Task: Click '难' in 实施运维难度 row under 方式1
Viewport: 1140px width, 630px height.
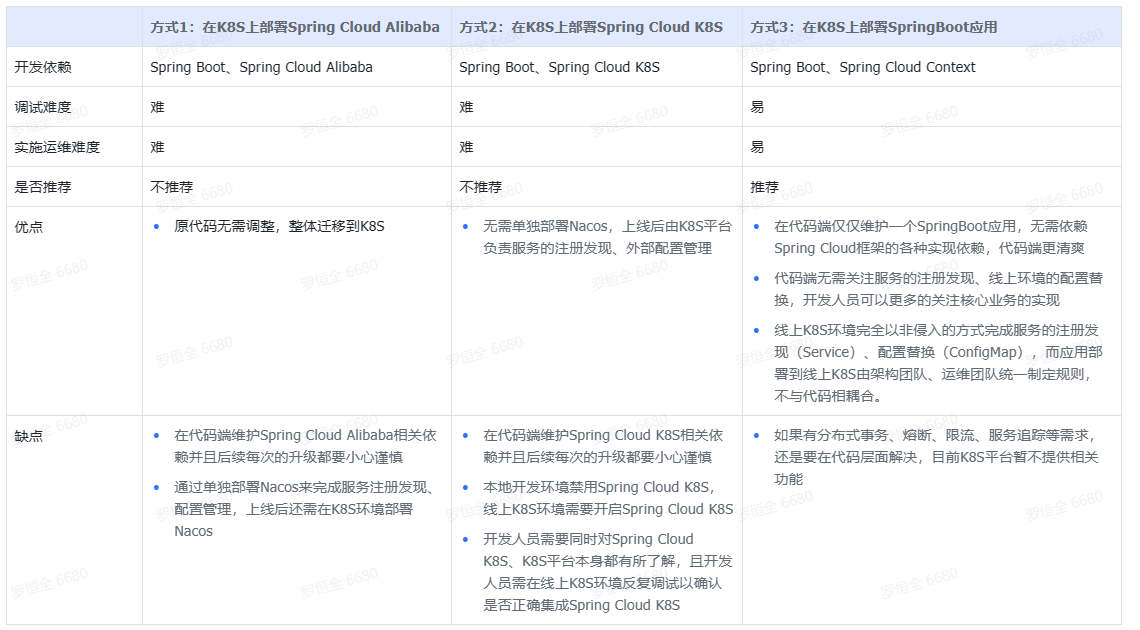Action: (x=157, y=148)
